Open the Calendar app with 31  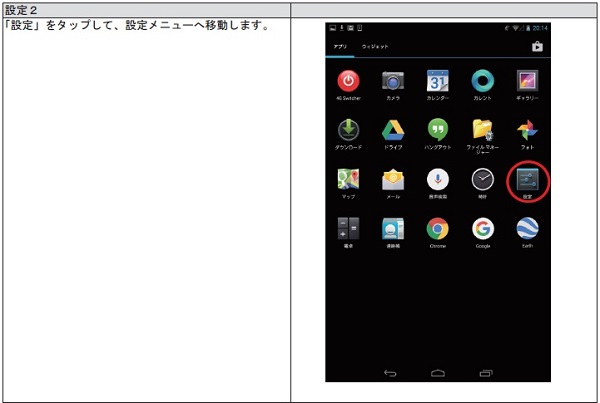pyautogui.click(x=438, y=81)
